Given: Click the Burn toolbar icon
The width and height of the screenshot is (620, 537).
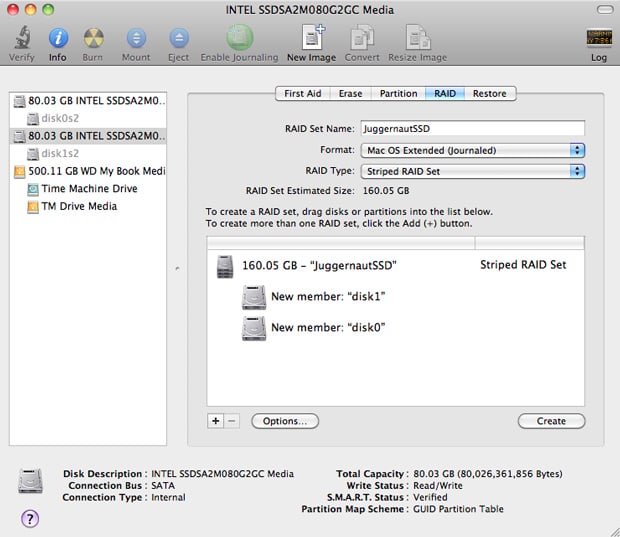Looking at the screenshot, I should [x=93, y=38].
